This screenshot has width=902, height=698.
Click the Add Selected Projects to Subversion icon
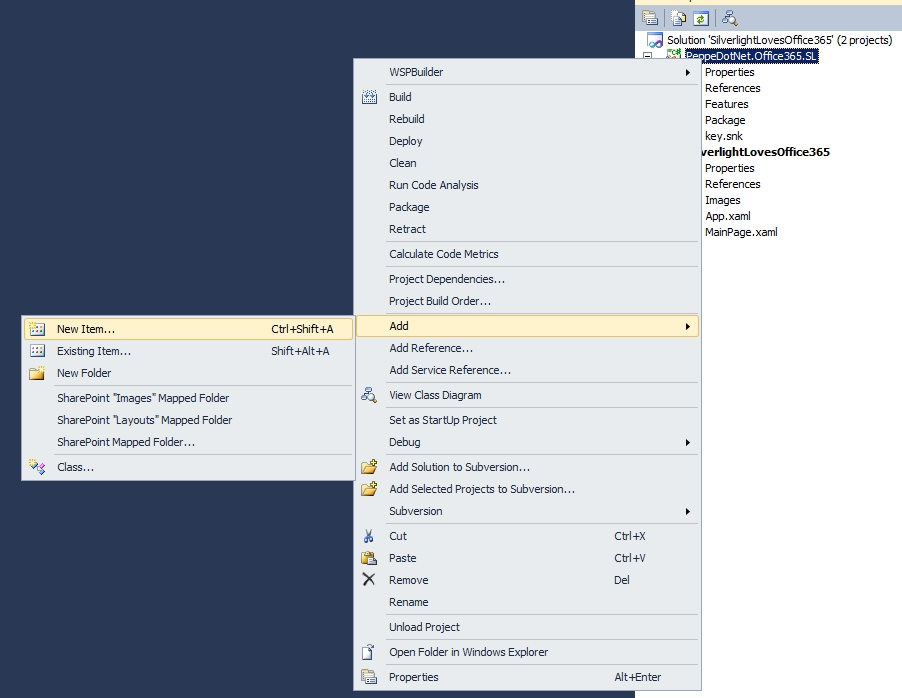point(369,489)
